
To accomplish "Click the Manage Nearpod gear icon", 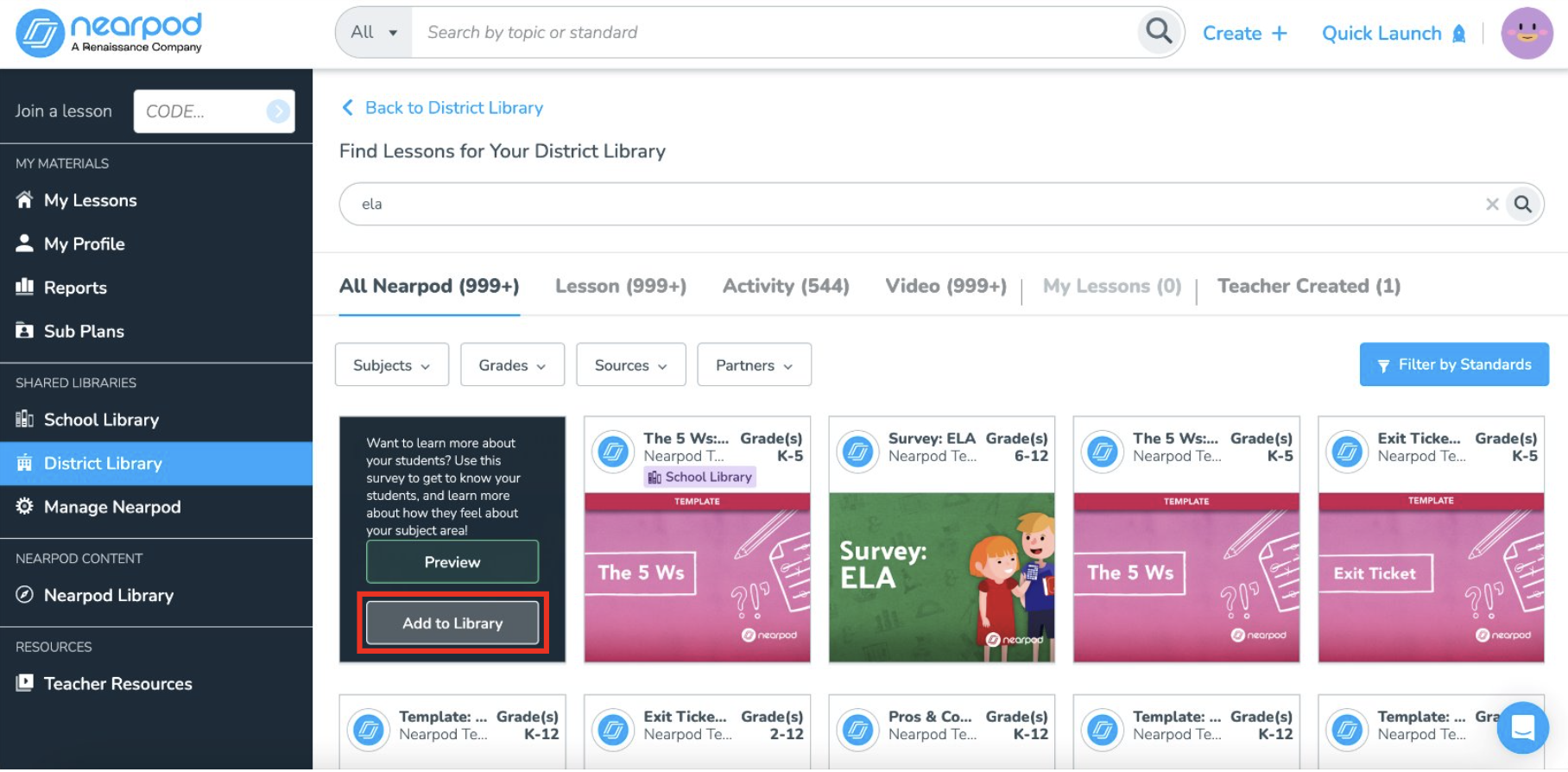I will [25, 506].
